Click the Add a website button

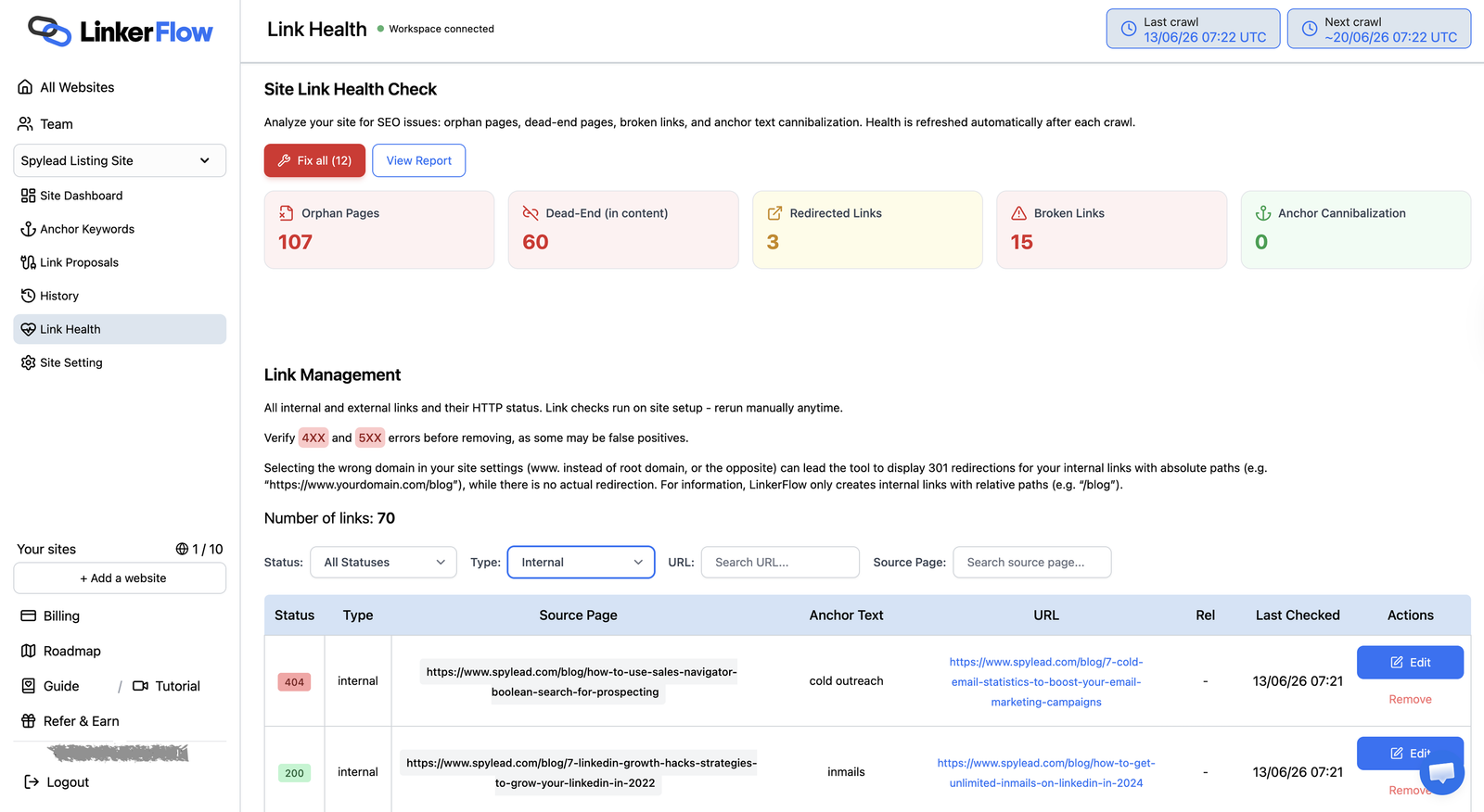[x=120, y=578]
